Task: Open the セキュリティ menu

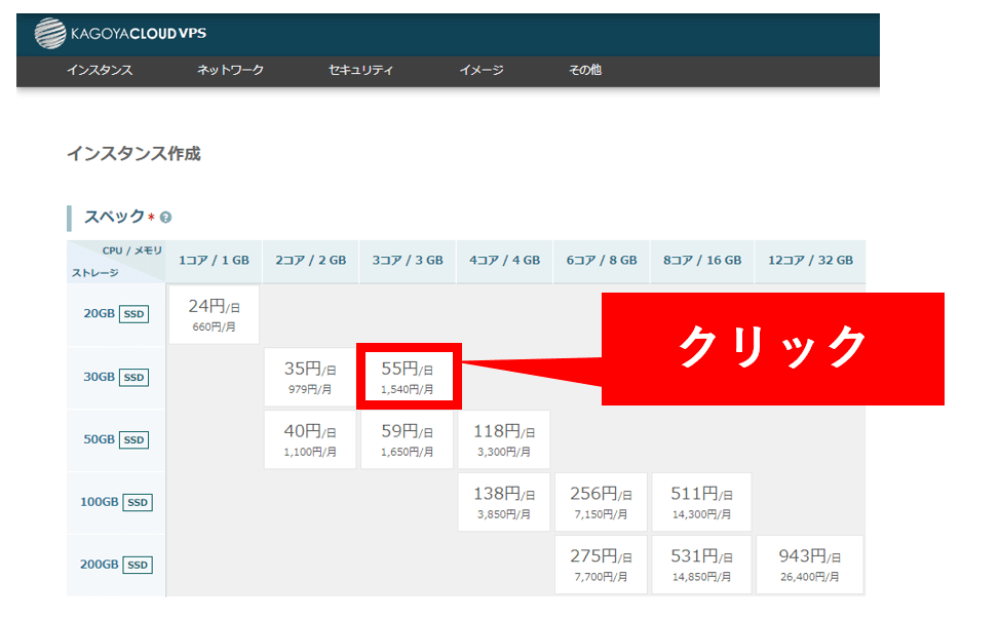Action: pyautogui.click(x=361, y=70)
